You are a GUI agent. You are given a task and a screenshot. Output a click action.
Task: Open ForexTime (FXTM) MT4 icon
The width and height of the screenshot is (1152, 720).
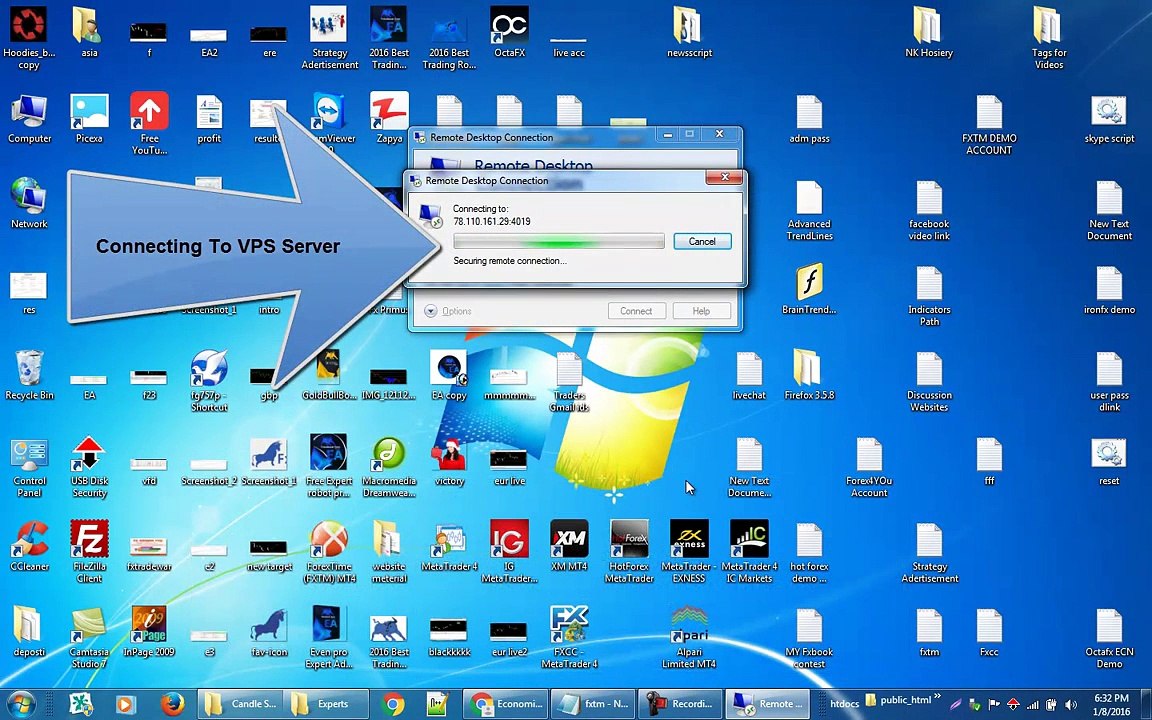click(x=329, y=551)
